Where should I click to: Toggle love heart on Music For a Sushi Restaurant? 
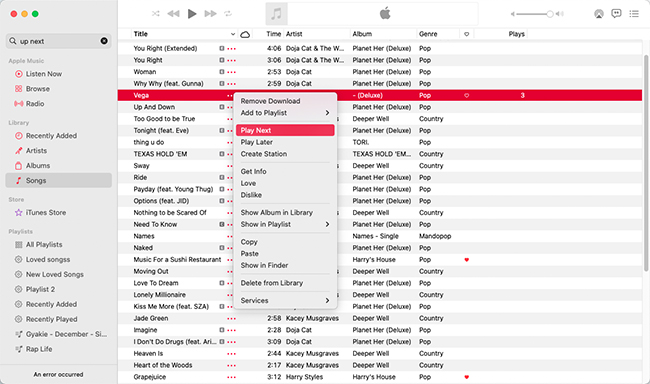(x=466, y=260)
